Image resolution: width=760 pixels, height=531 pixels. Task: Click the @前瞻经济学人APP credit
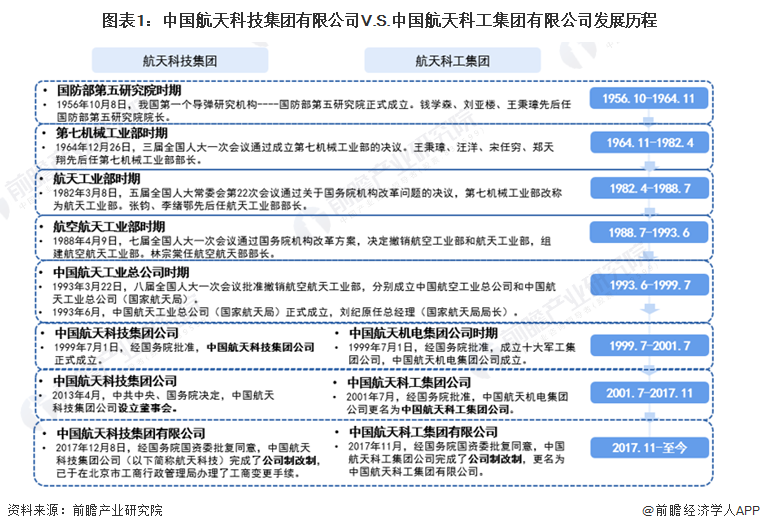[701, 510]
